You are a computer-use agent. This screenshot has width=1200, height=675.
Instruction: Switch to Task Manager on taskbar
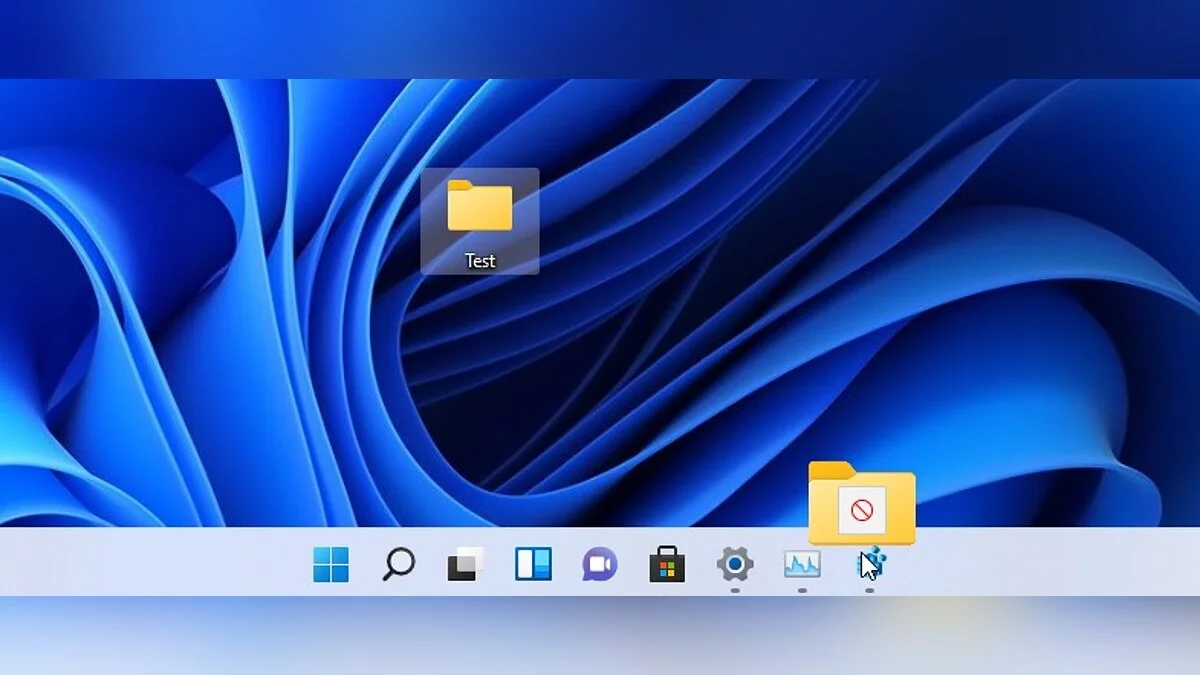(x=802, y=565)
